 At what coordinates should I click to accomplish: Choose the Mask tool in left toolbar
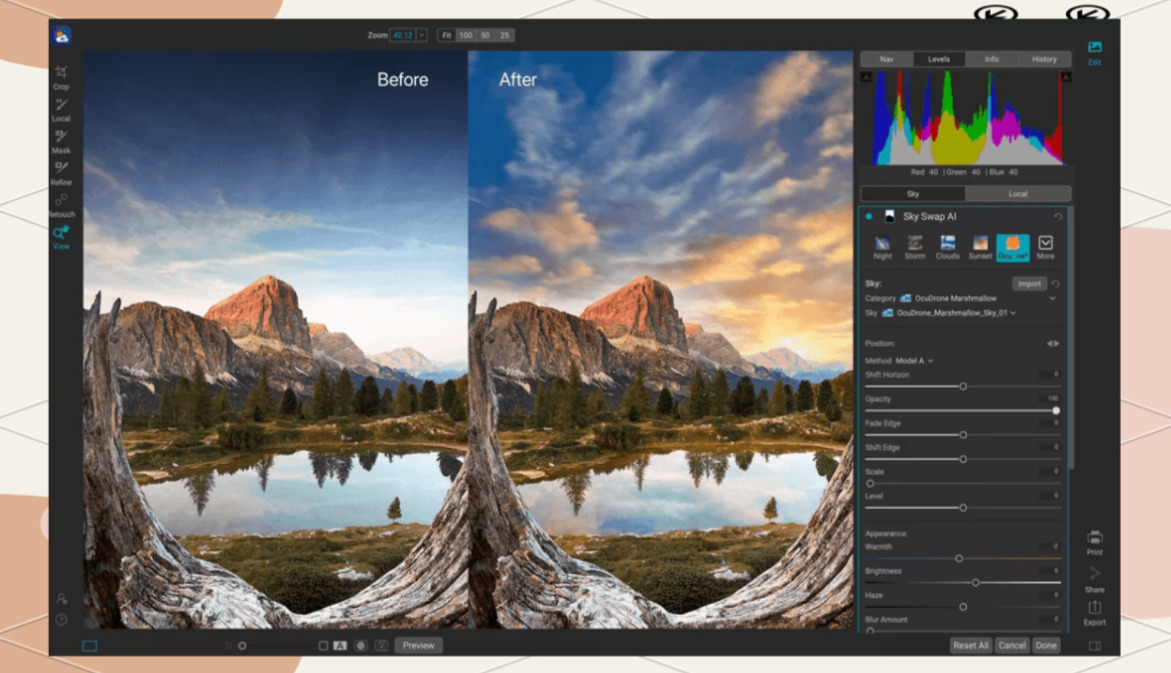pyautogui.click(x=61, y=141)
